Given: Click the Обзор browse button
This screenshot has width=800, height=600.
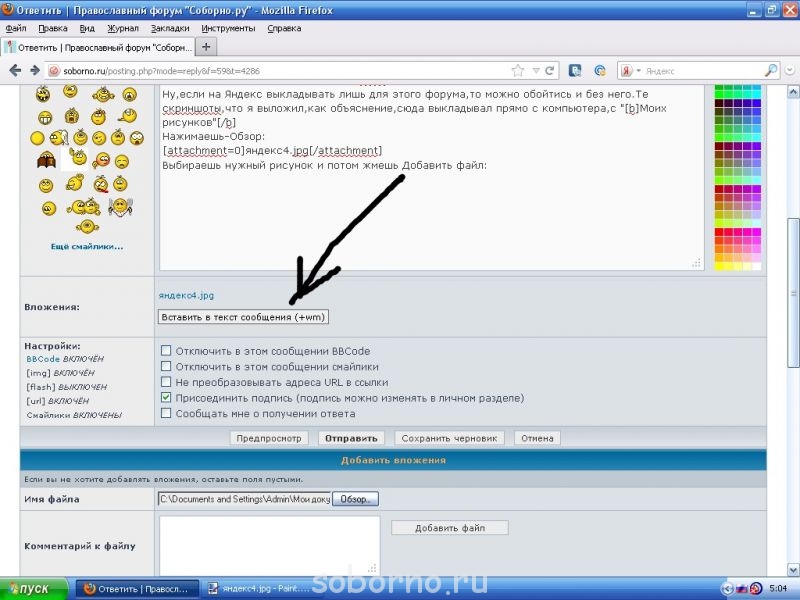Looking at the screenshot, I should pyautogui.click(x=355, y=499).
